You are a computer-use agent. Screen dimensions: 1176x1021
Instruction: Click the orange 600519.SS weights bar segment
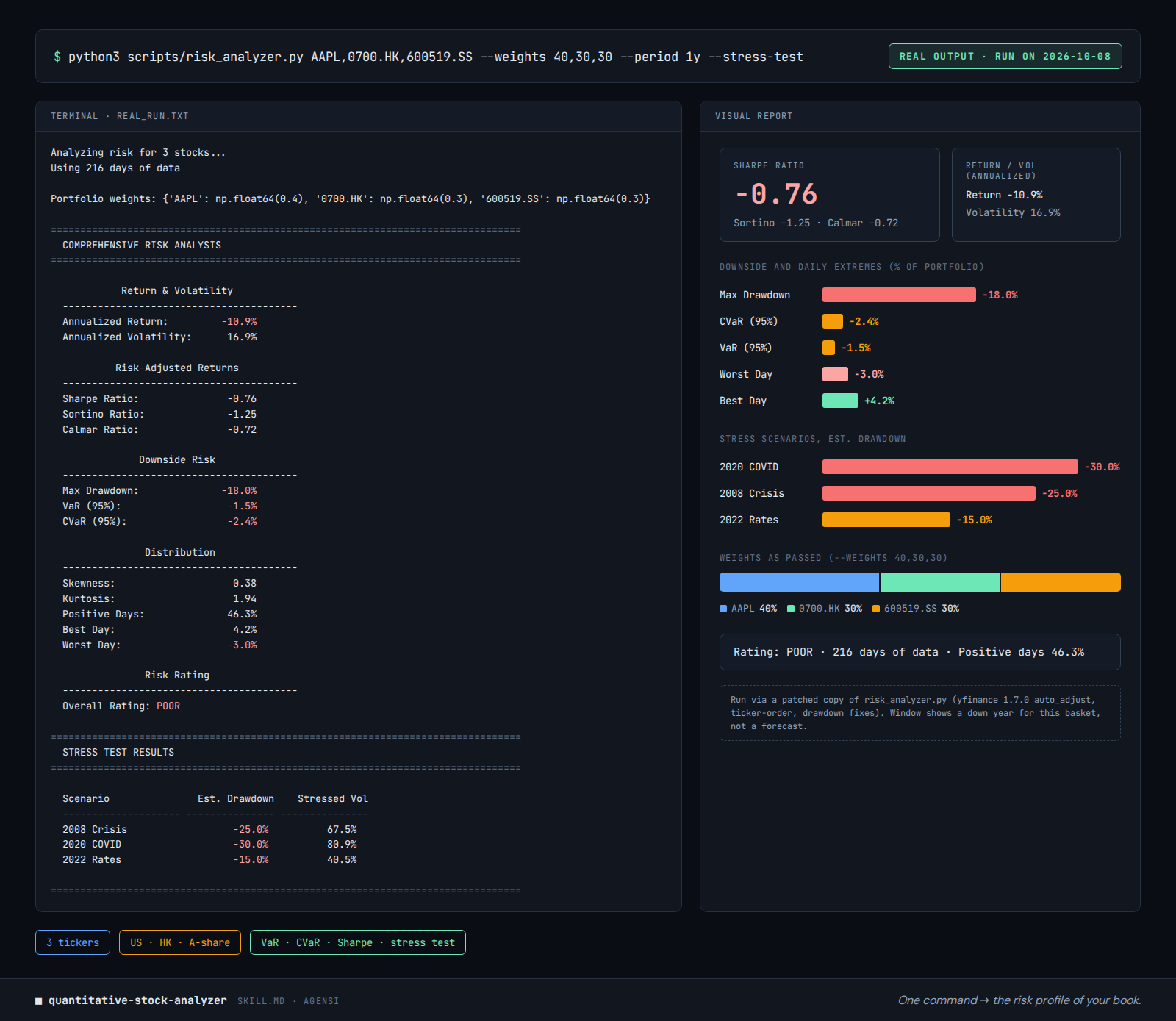tap(1061, 582)
